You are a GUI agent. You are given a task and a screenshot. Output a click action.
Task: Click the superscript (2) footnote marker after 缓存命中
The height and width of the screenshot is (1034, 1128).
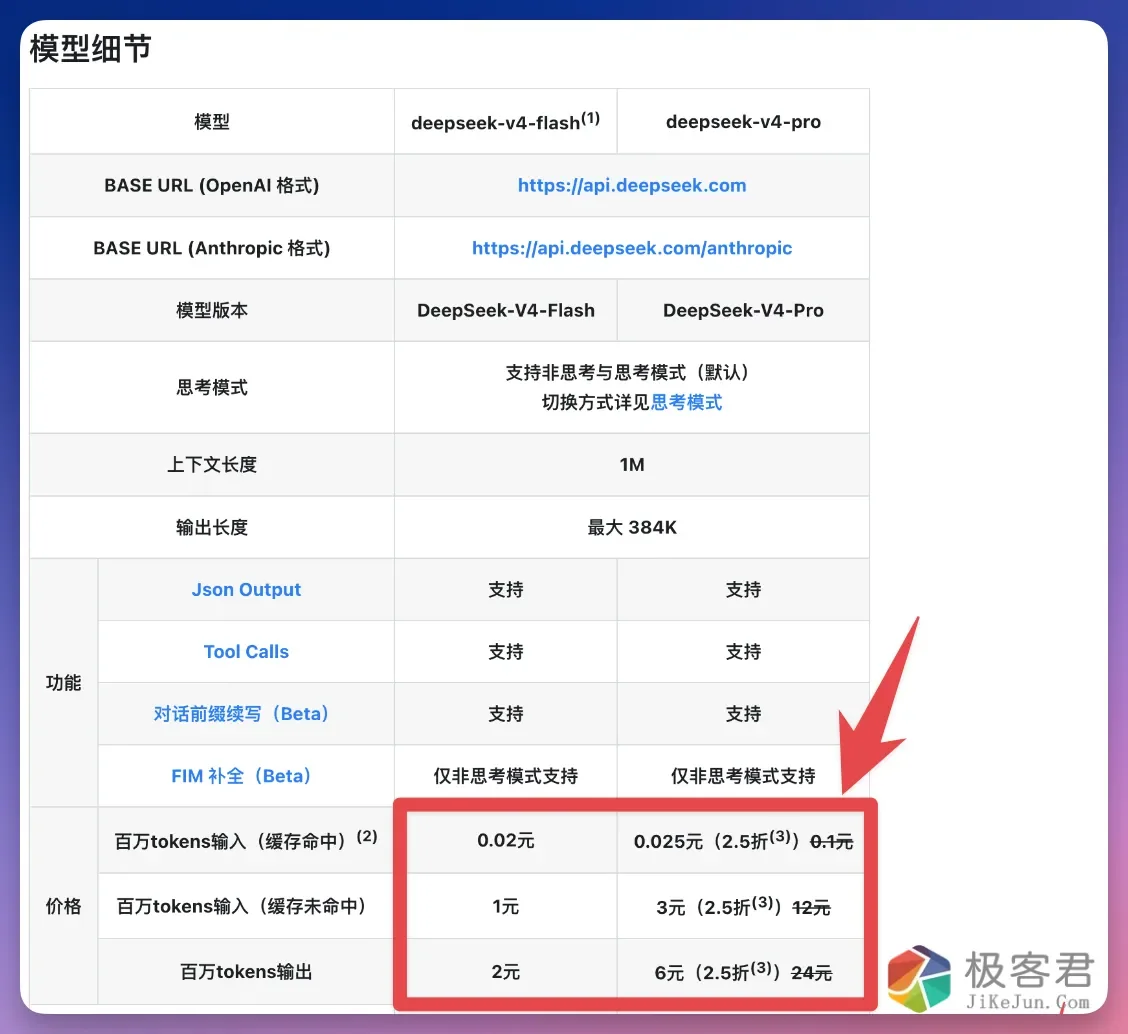[367, 835]
